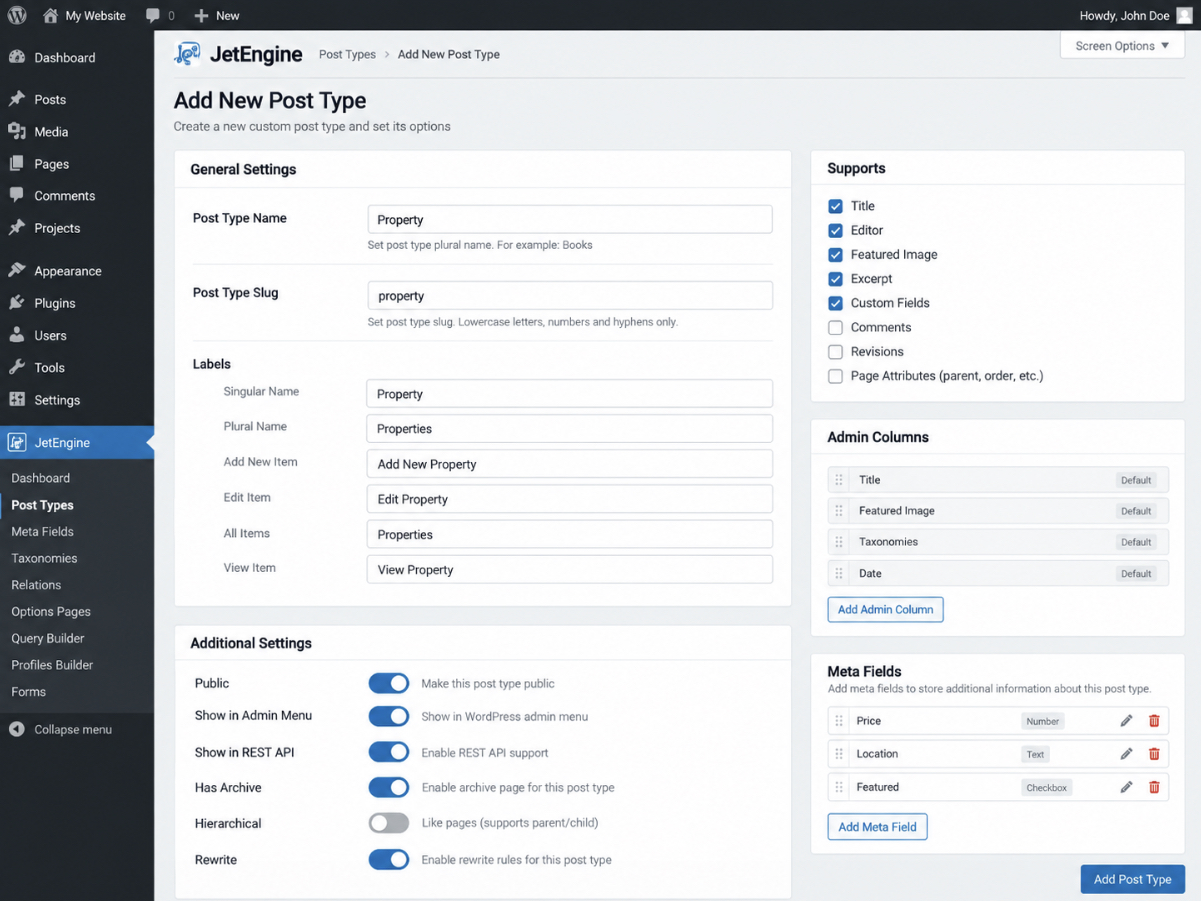
Task: Grab the Location meta field drag handle
Action: click(839, 754)
